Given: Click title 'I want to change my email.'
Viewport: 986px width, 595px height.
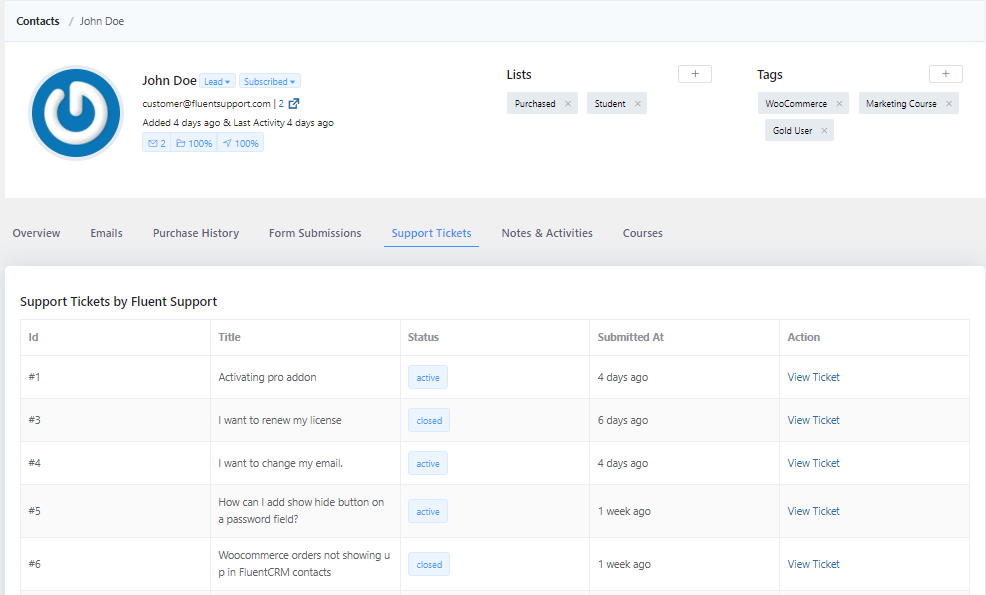Looking at the screenshot, I should (x=280, y=464).
